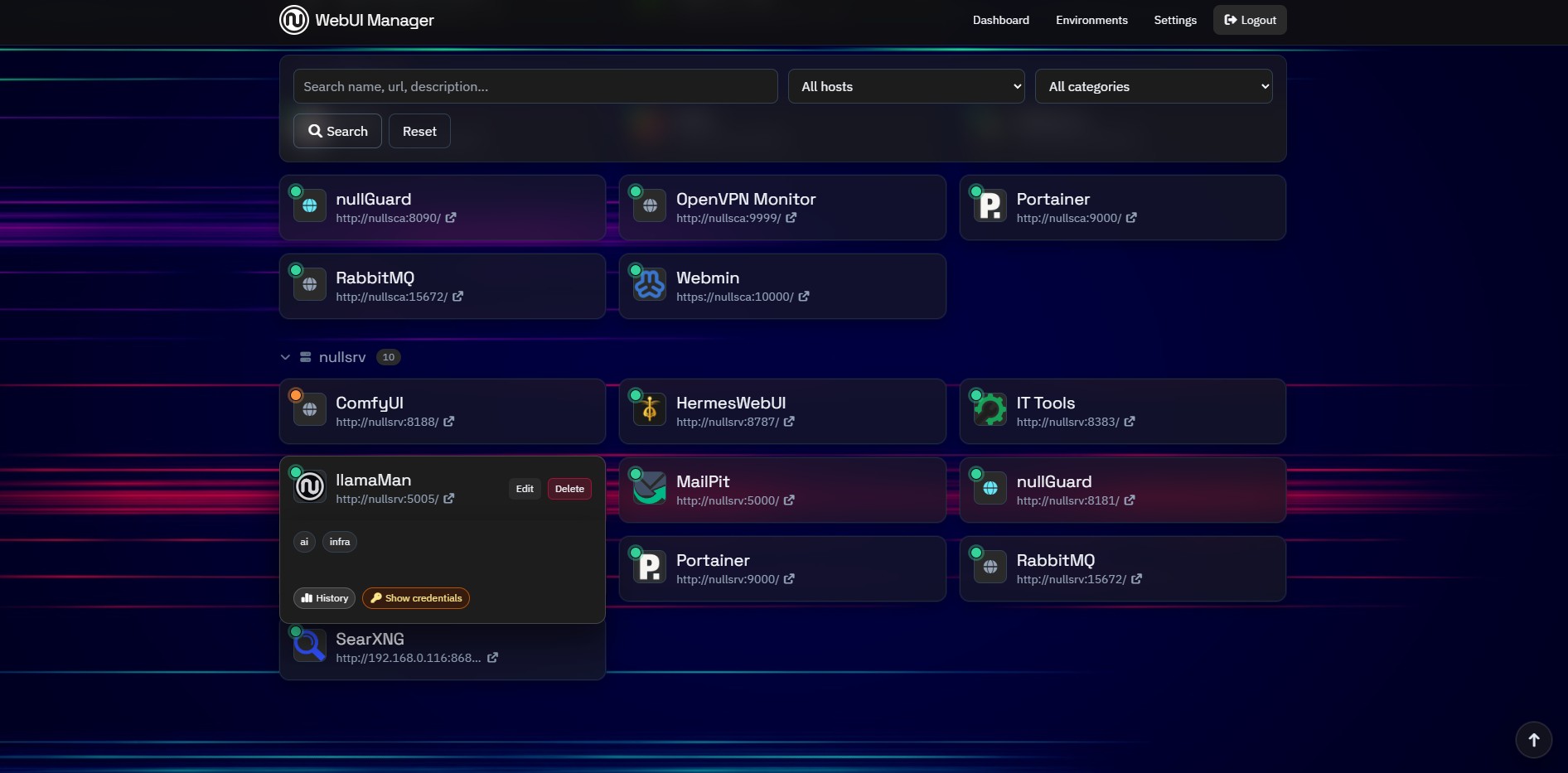The height and width of the screenshot is (773, 1568).
Task: Click the nullsrv server group icon
Action: pyautogui.click(x=306, y=357)
